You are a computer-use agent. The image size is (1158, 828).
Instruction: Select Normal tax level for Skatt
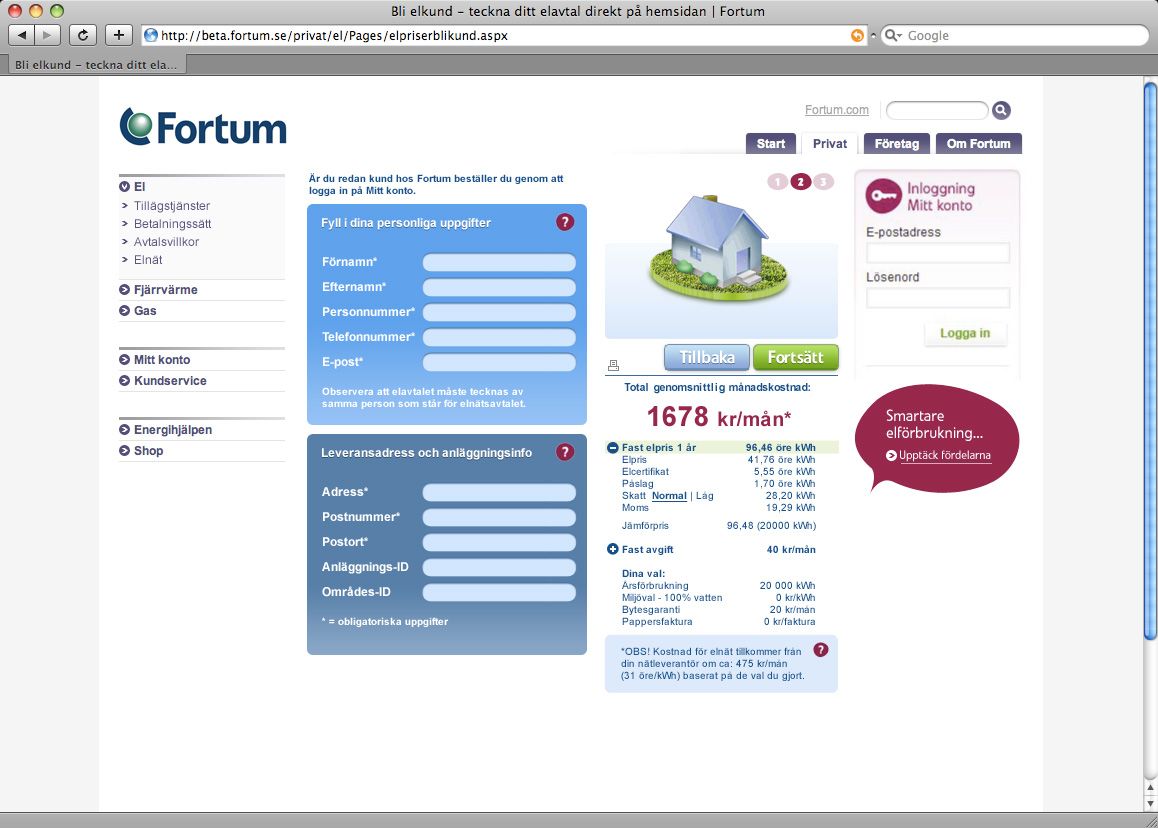[x=669, y=496]
